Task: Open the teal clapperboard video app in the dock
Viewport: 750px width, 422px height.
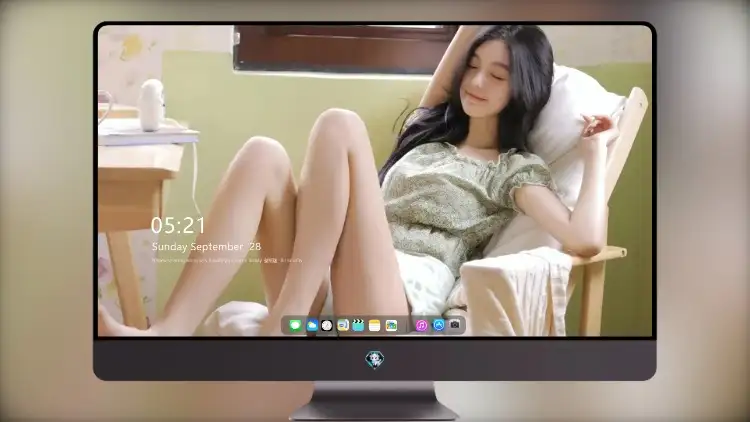Action: coord(358,326)
